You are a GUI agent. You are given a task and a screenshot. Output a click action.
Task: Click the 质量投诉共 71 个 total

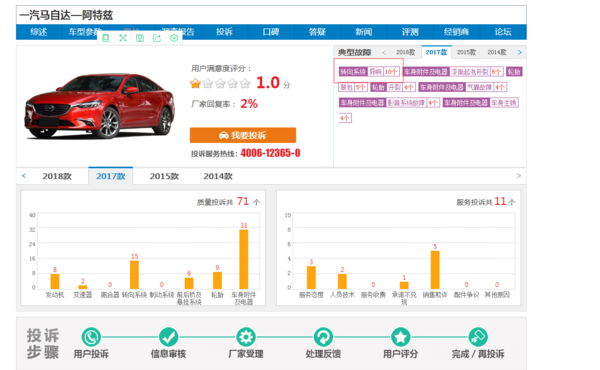(x=228, y=202)
